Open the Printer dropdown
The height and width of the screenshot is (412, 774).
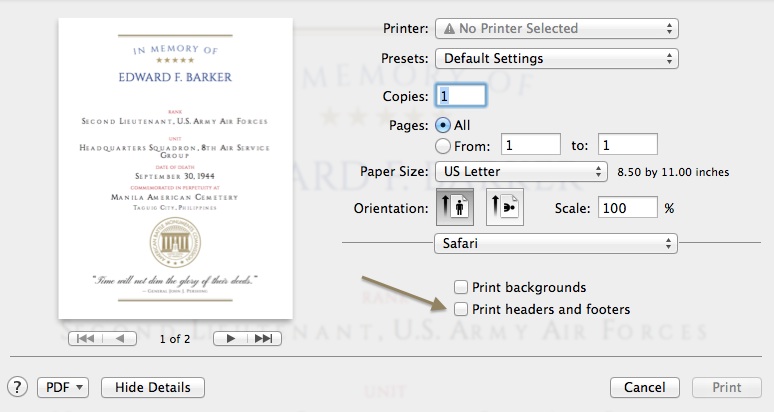[x=556, y=29]
